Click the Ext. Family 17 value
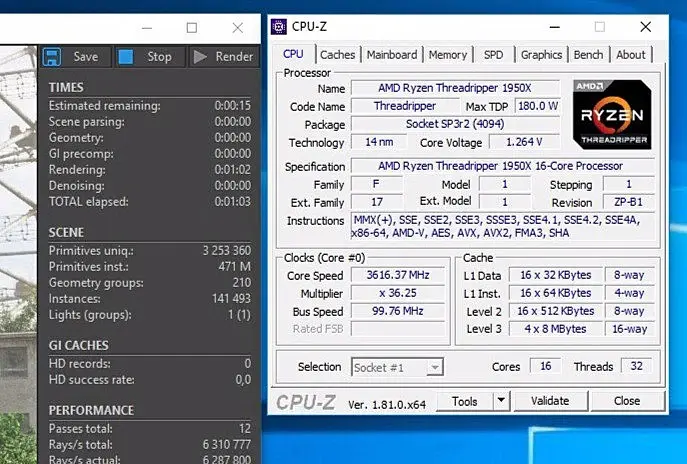This screenshot has width=687, height=464. [x=377, y=202]
